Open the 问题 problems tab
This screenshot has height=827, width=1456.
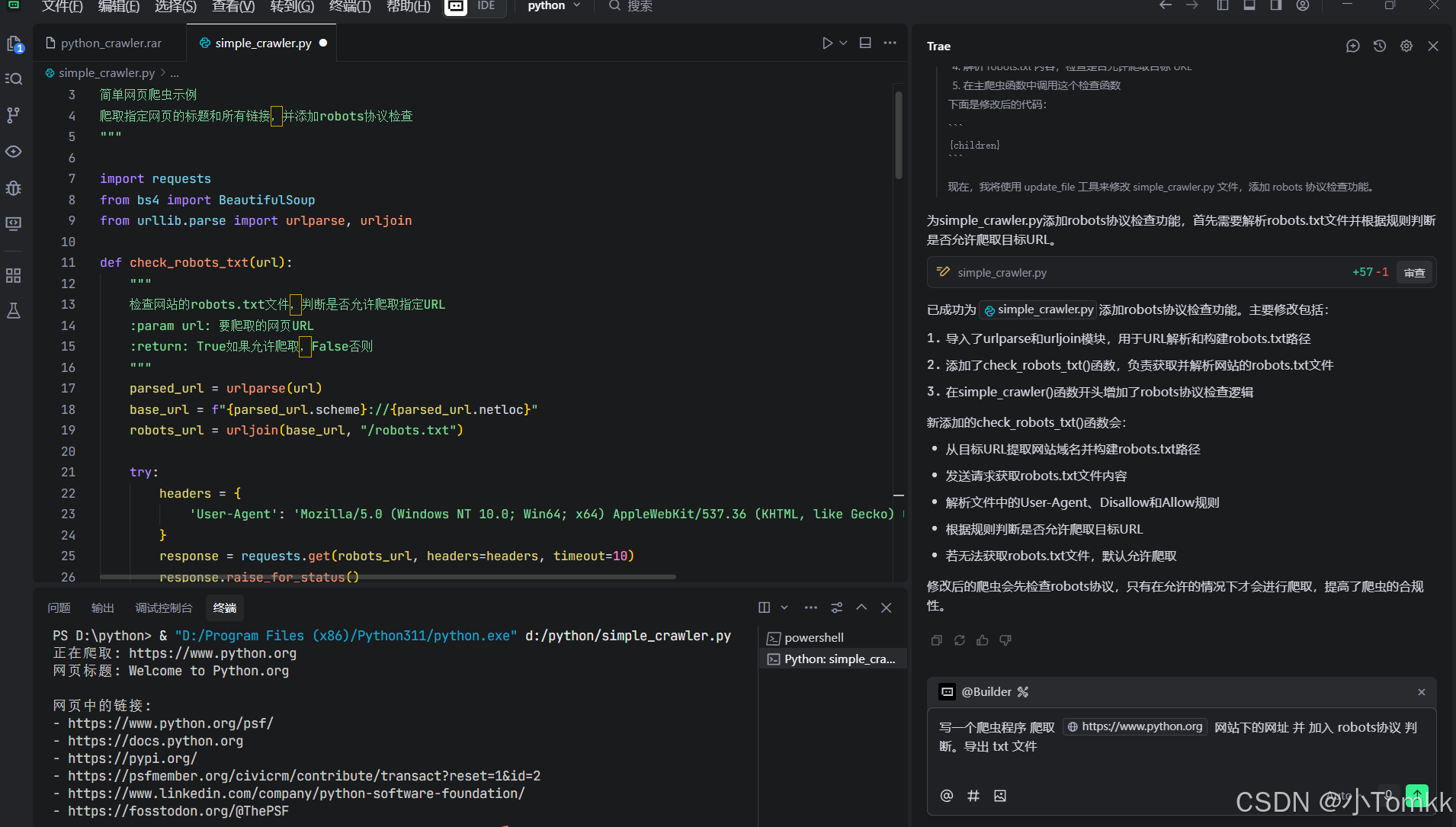point(59,608)
